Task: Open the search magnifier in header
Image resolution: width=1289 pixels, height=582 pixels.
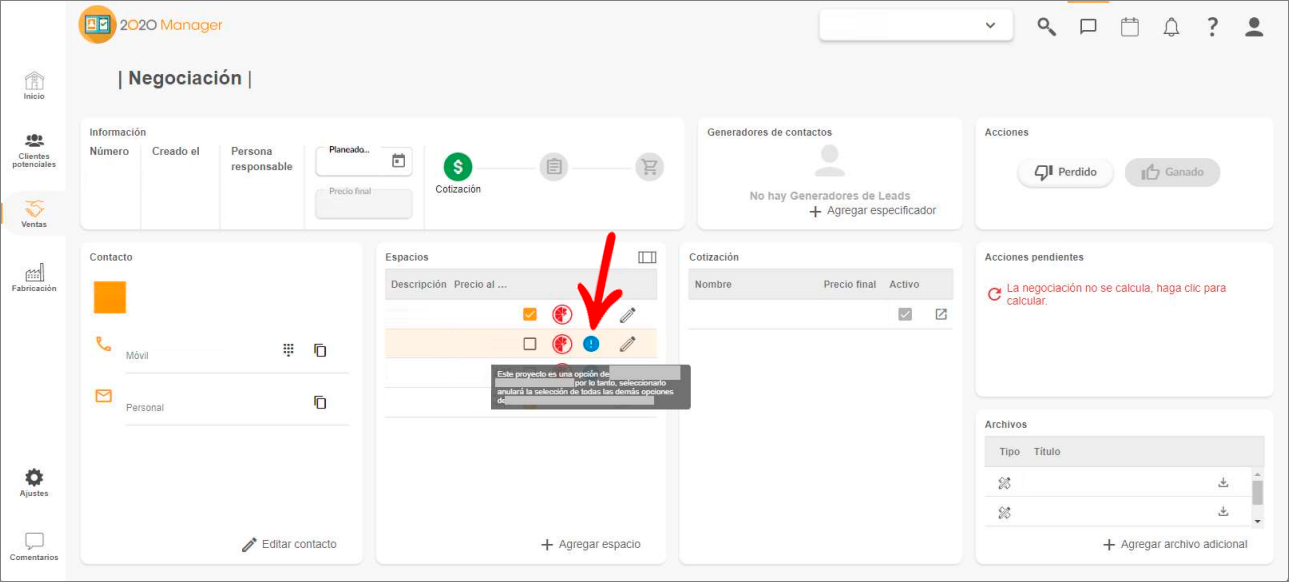Action: 1047,27
